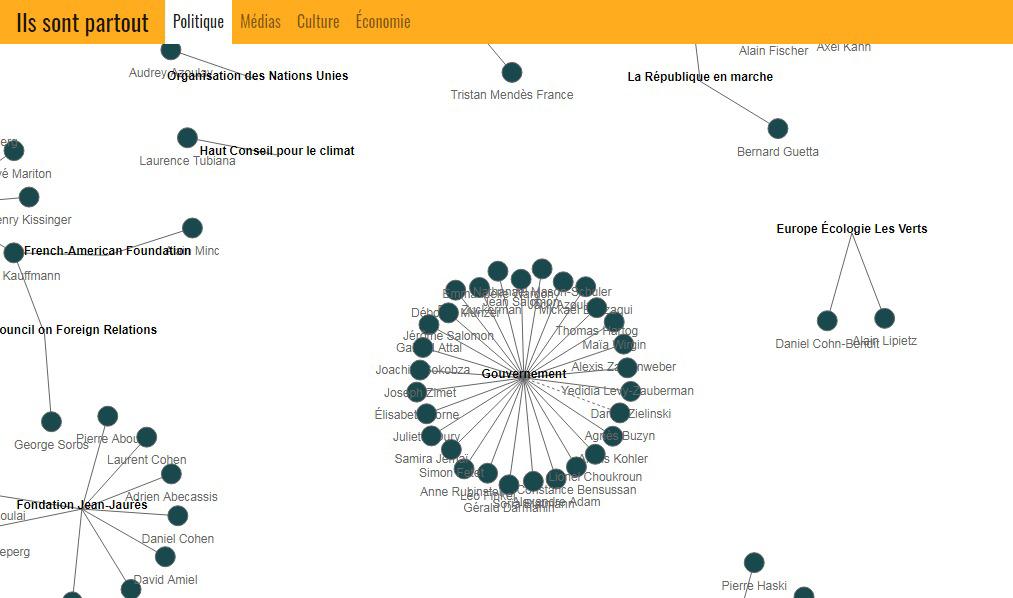Click the David Amiel node circle
Viewport: 1013px width, 598px height.
pyautogui.click(x=165, y=557)
